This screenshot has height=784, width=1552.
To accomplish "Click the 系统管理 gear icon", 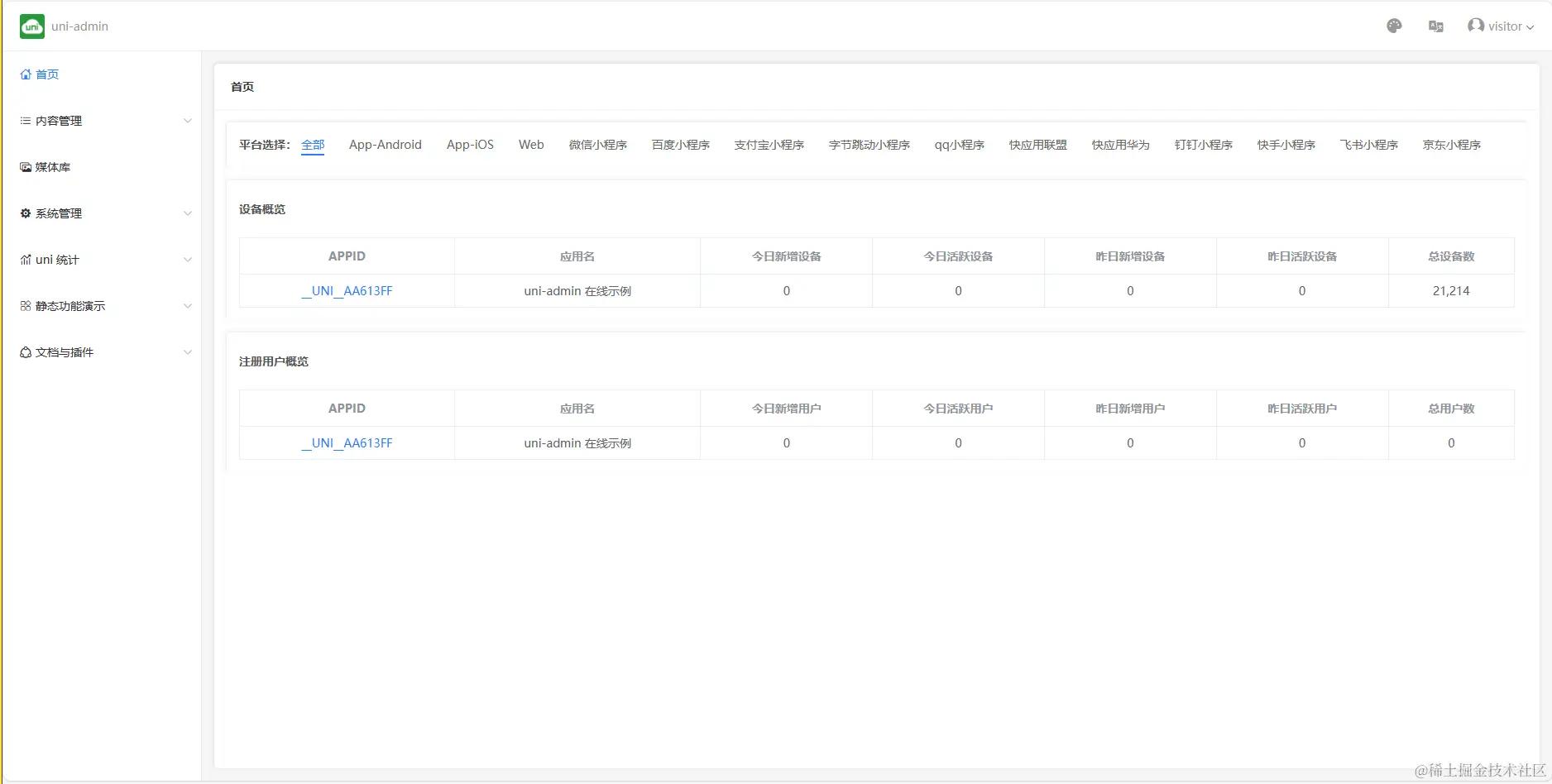I will point(26,213).
